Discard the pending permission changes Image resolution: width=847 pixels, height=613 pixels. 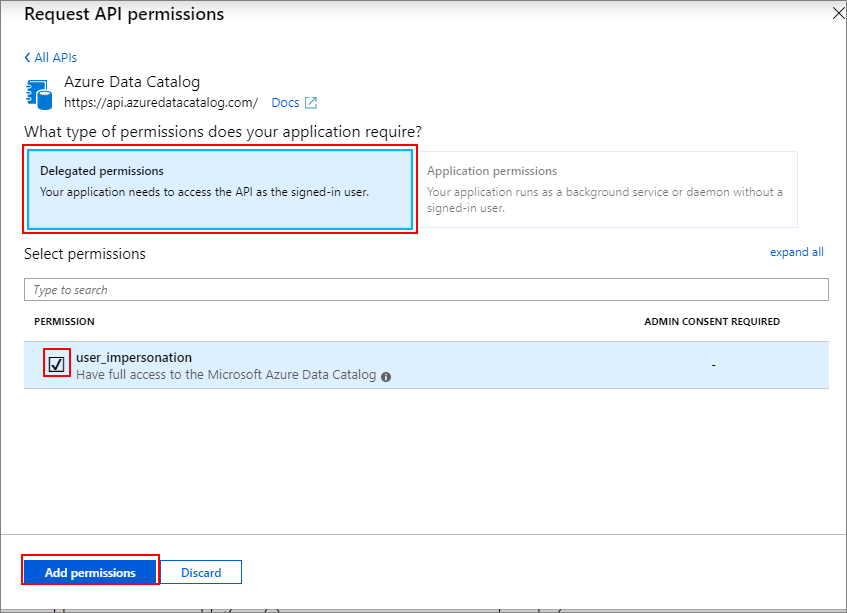[201, 572]
